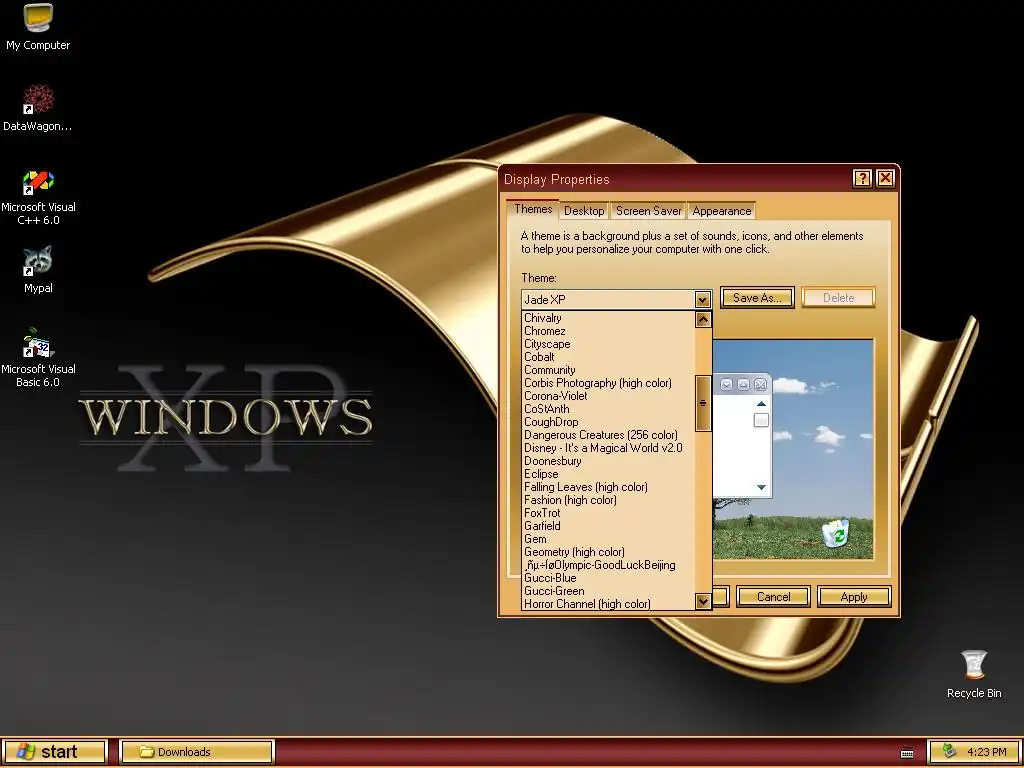Select Microsoft Visual Basic 6.0 shortcut

(x=38, y=358)
